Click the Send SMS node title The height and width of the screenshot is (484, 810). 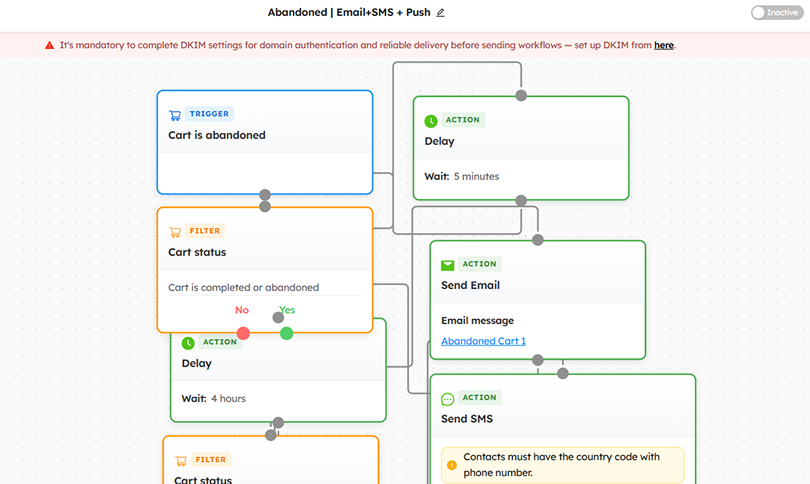pyautogui.click(x=467, y=419)
